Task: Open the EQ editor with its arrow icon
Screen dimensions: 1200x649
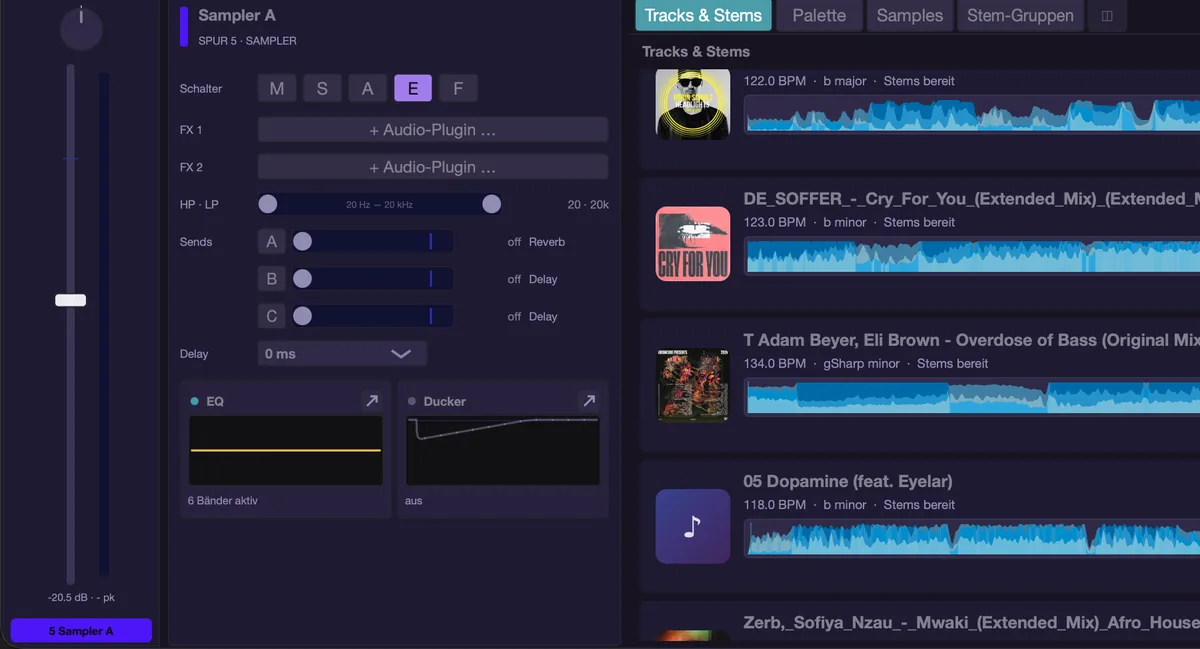Action: click(372, 401)
